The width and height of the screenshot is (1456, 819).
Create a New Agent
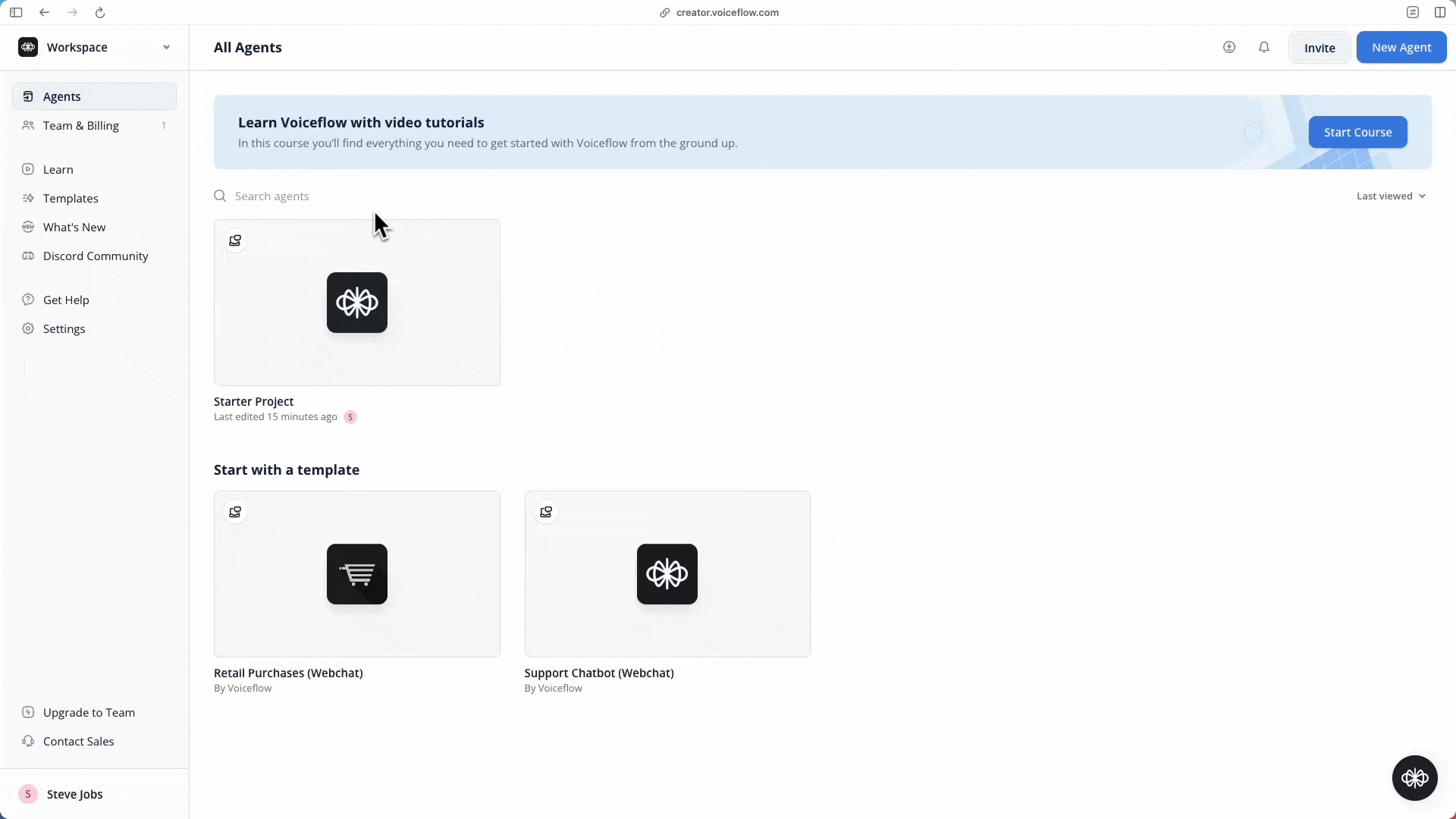[1401, 47]
